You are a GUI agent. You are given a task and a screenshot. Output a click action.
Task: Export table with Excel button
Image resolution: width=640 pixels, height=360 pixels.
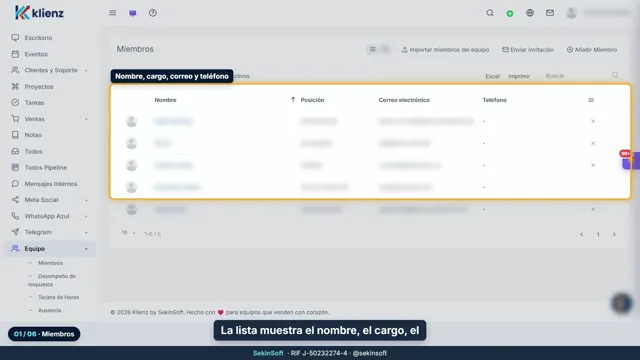(492, 76)
